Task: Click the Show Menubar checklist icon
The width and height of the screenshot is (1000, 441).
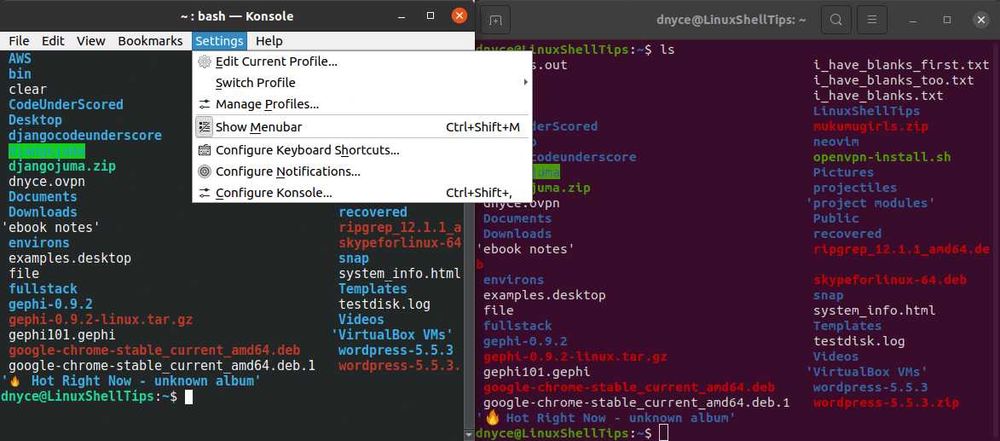Action: point(204,127)
